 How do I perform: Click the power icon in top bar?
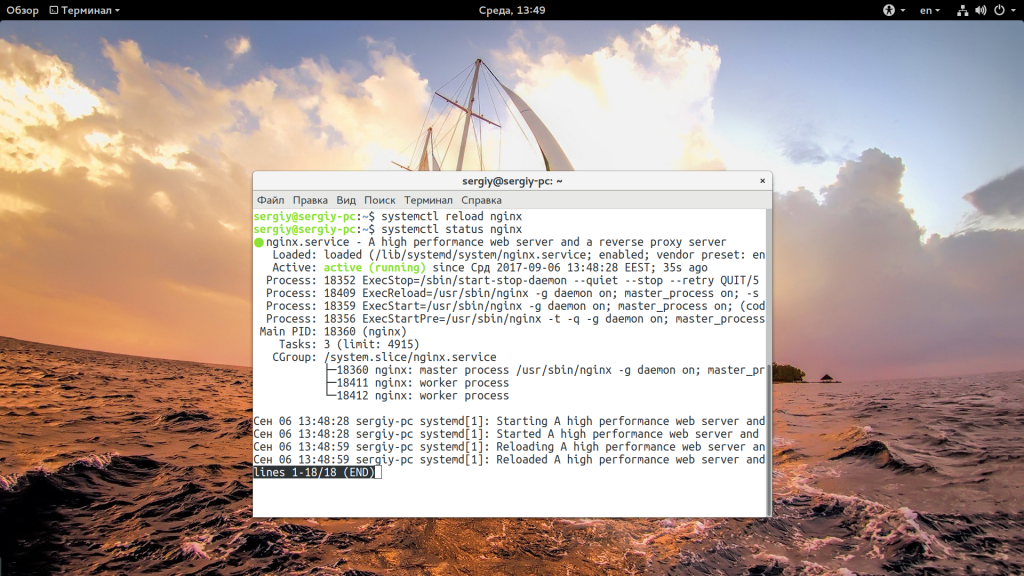click(x=998, y=10)
